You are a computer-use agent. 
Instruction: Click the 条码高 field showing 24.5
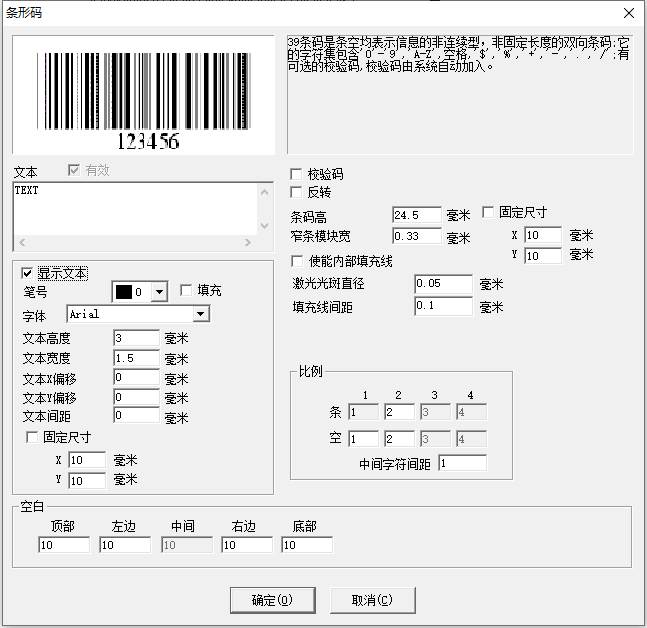(417, 215)
